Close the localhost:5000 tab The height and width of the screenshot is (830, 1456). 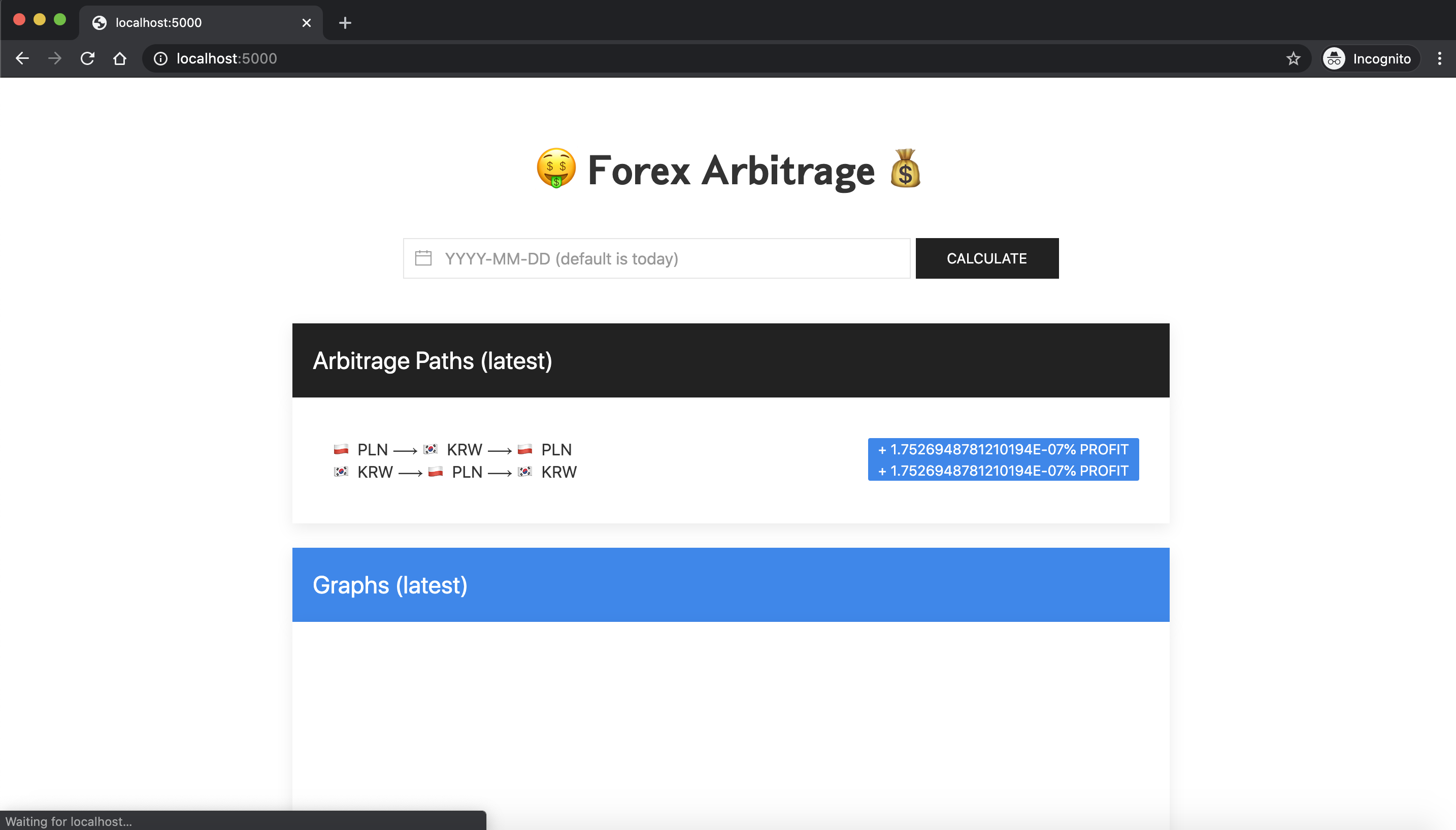pos(306,23)
